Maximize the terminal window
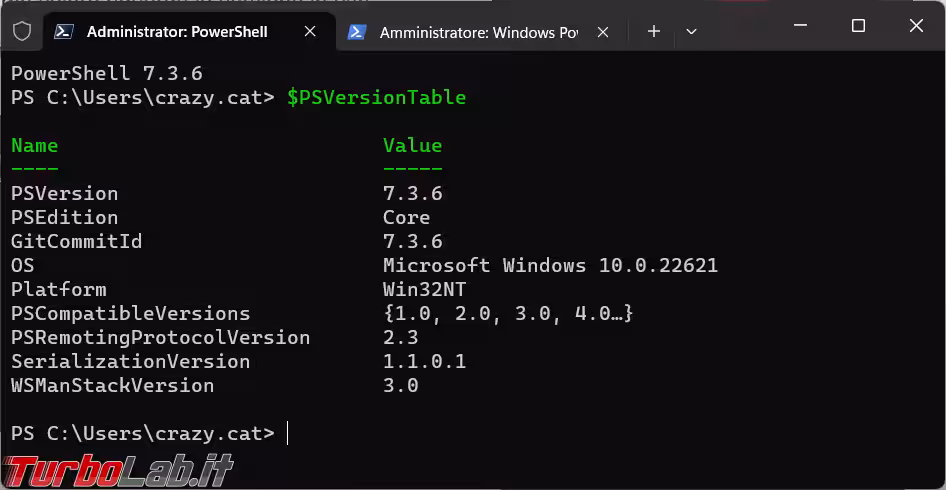Image resolution: width=946 pixels, height=490 pixels. coord(858,26)
